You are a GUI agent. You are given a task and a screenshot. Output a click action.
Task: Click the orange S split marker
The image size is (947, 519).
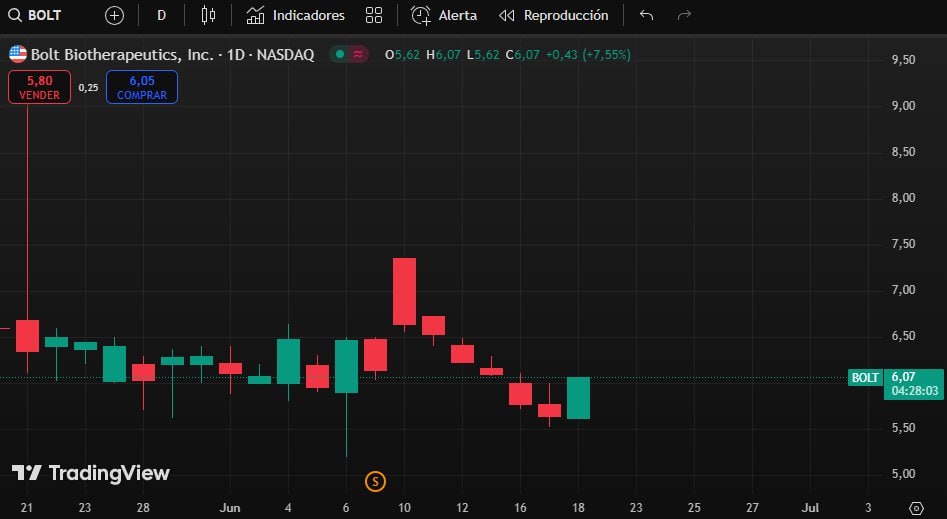click(375, 482)
